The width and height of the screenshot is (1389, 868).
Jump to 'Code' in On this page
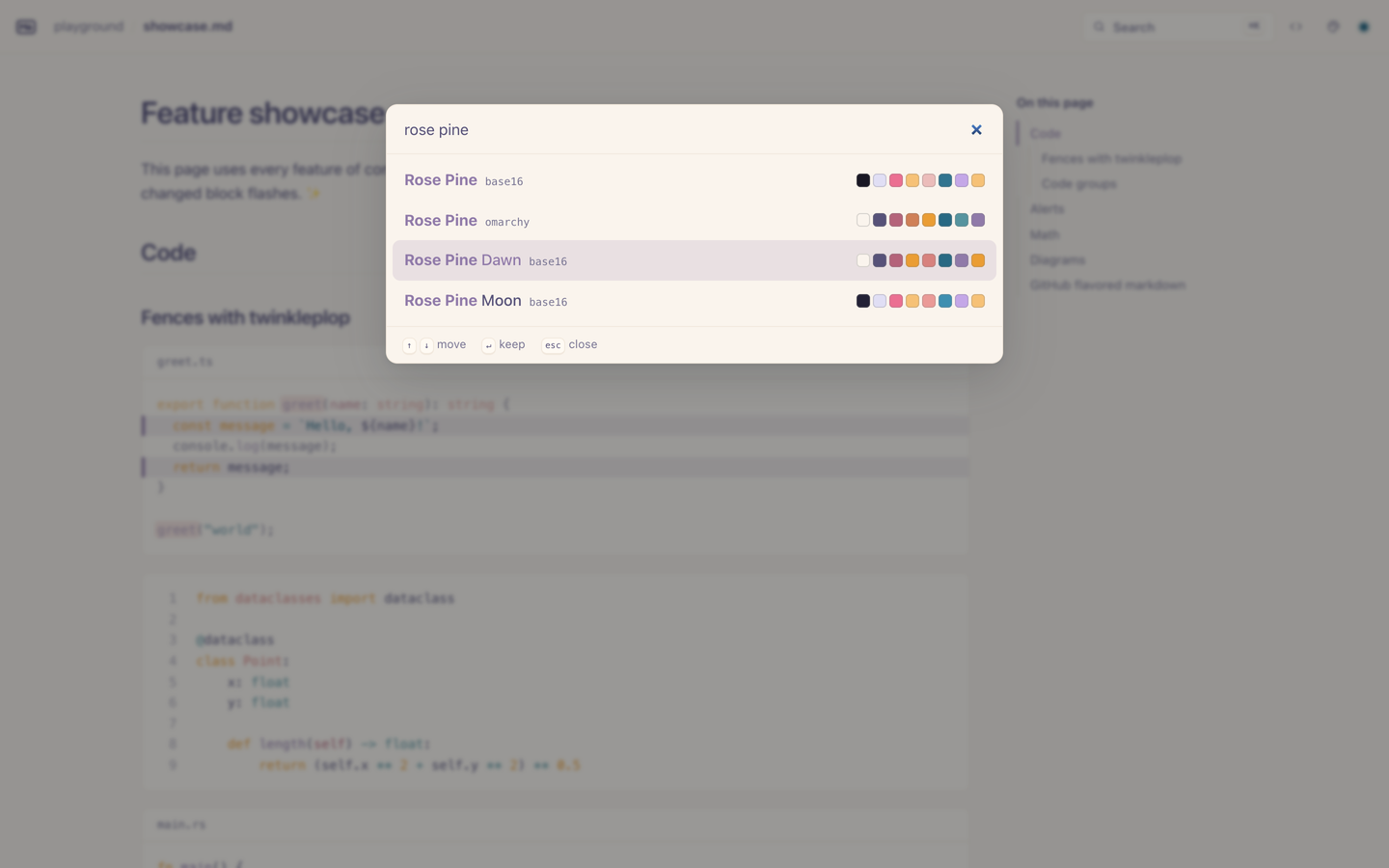pos(1045,133)
